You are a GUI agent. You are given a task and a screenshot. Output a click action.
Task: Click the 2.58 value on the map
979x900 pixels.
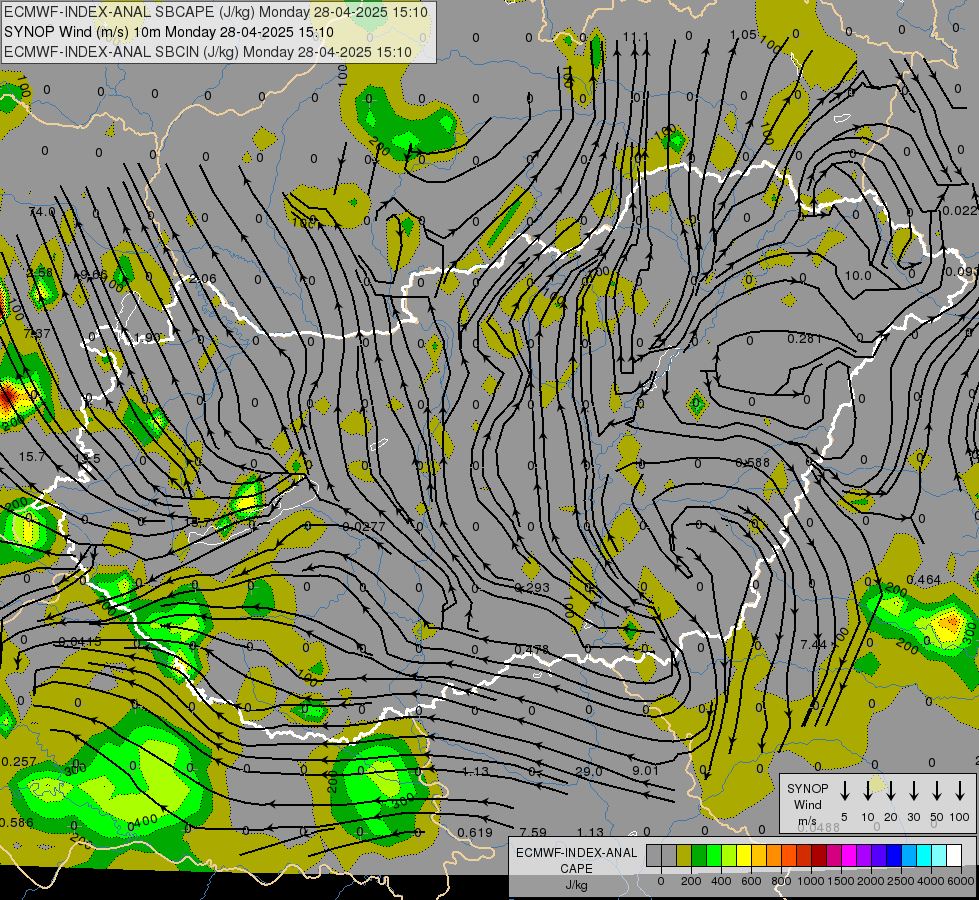tap(39, 272)
